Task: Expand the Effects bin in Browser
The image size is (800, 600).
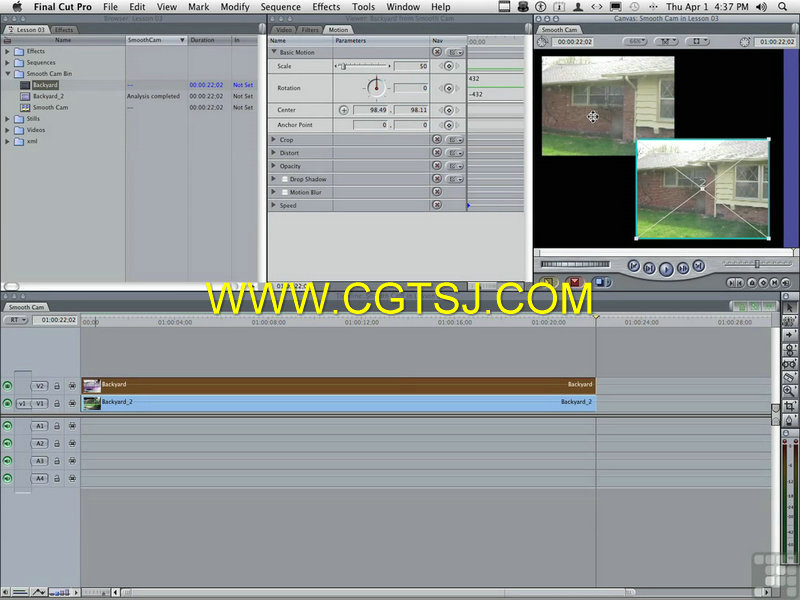Action: coord(7,51)
